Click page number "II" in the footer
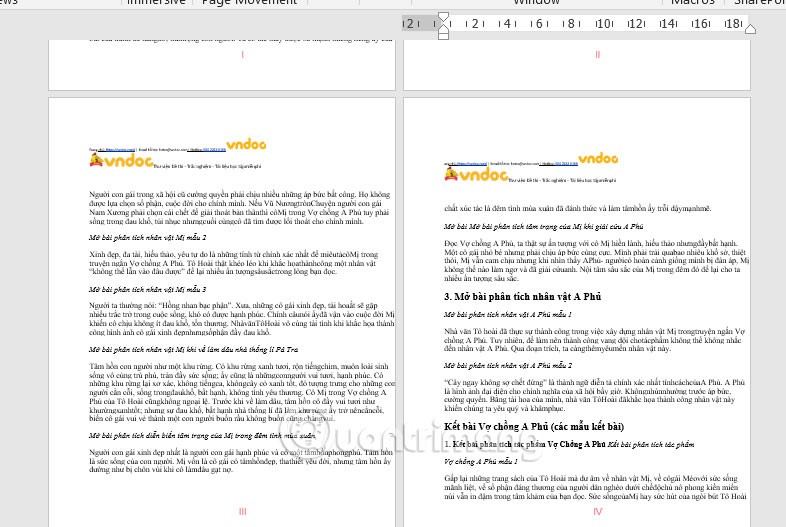The width and height of the screenshot is (786, 527). click(598, 55)
